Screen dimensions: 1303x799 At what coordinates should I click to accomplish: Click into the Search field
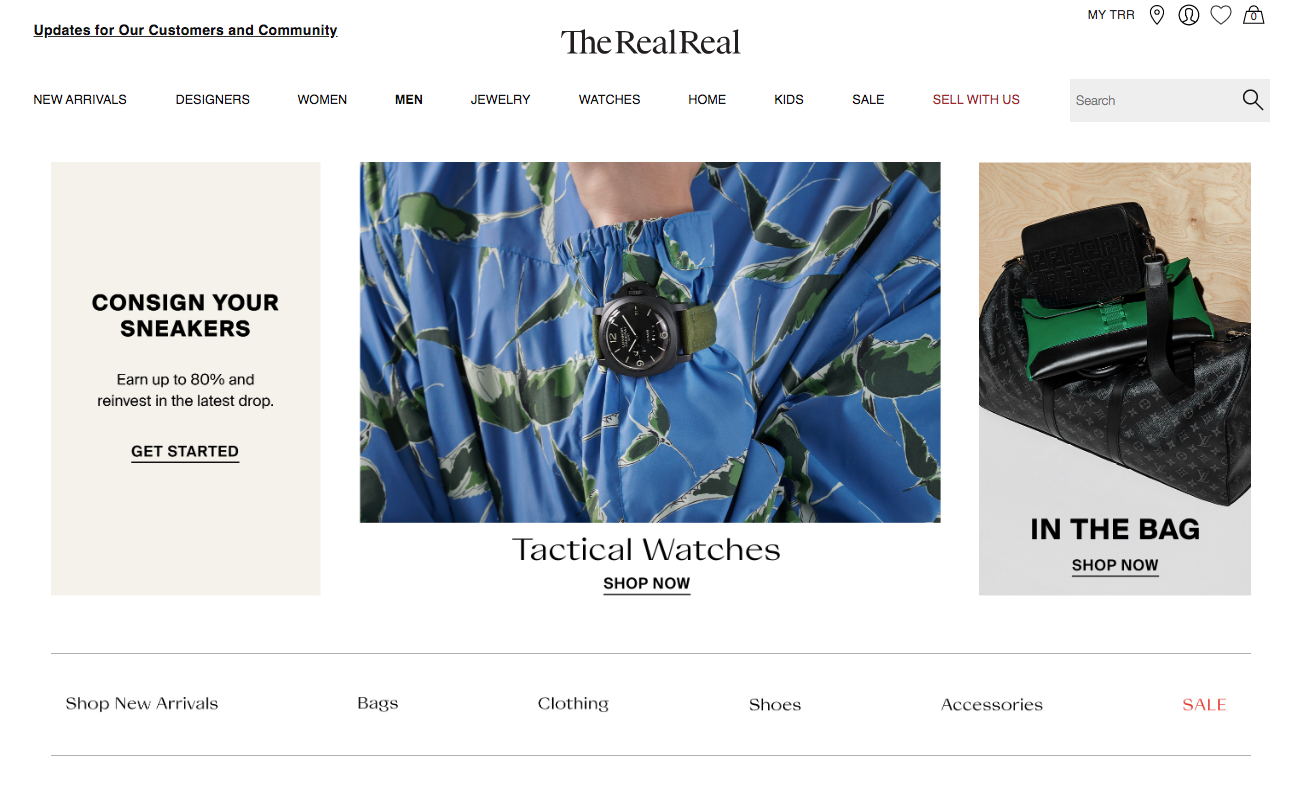tap(1155, 100)
